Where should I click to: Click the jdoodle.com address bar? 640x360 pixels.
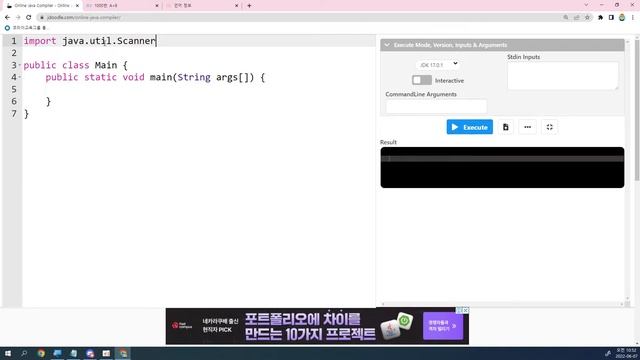(x=298, y=18)
